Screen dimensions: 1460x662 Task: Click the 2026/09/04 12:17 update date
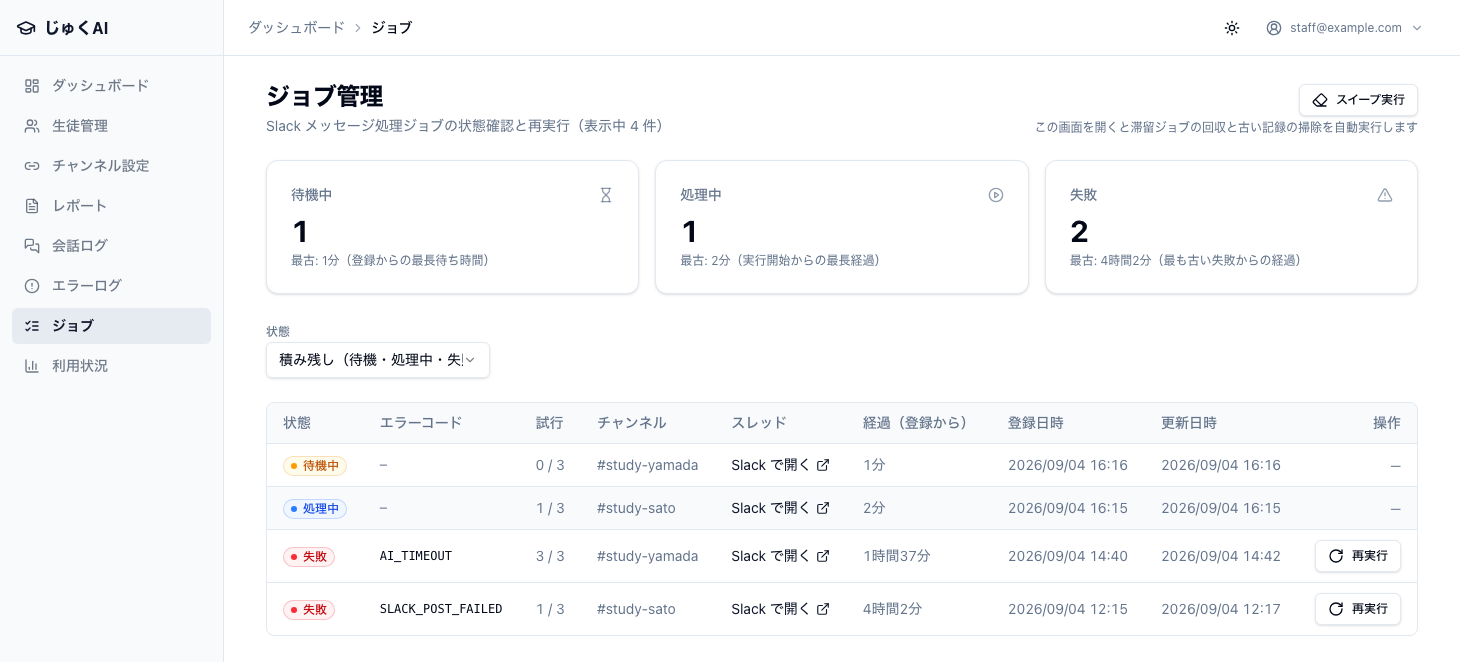click(x=1221, y=609)
